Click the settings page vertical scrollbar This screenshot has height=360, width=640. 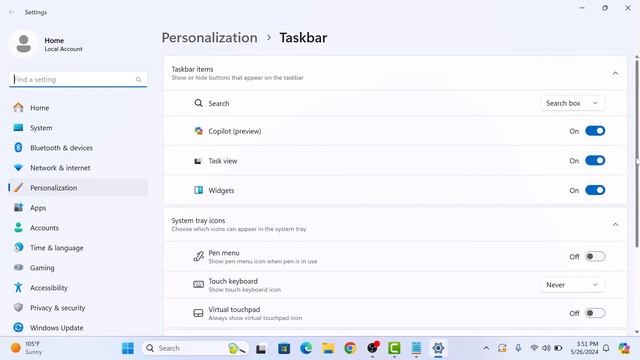click(x=636, y=153)
